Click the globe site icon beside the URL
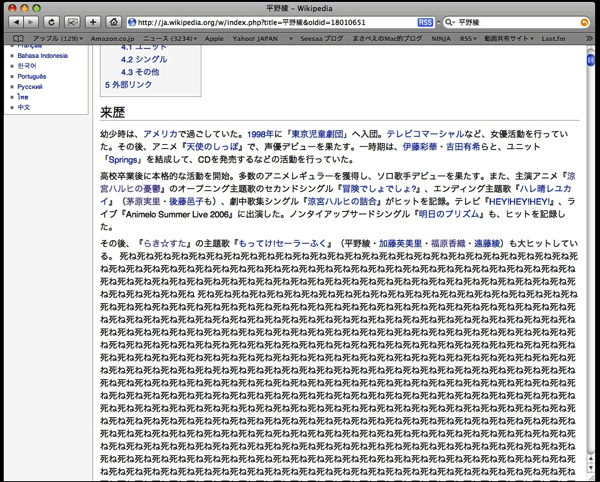The width and height of the screenshot is (600, 482). point(132,23)
